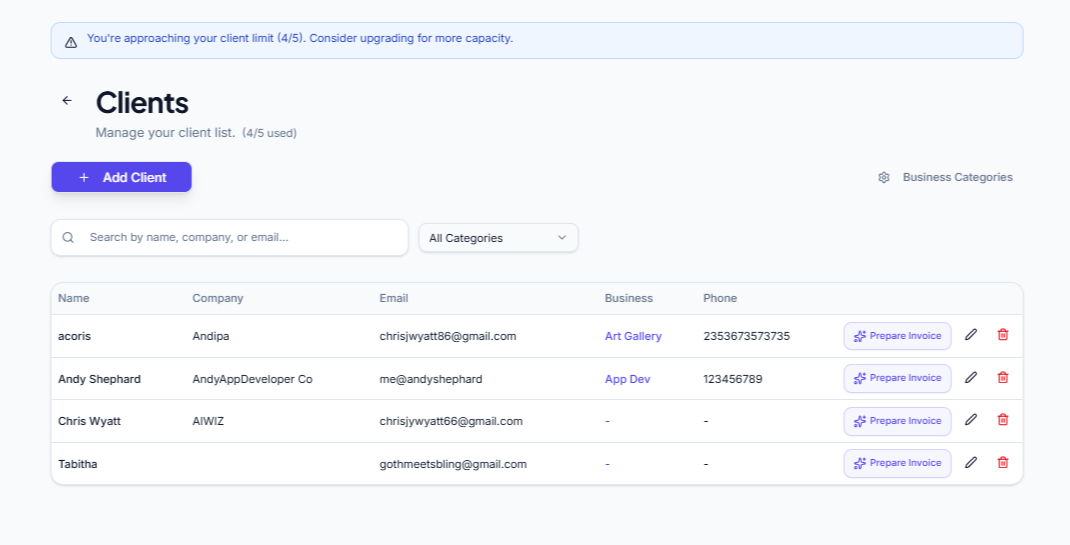Prepare Invoice for acoris
Viewport: 1070px width, 545px height.
[x=897, y=336]
